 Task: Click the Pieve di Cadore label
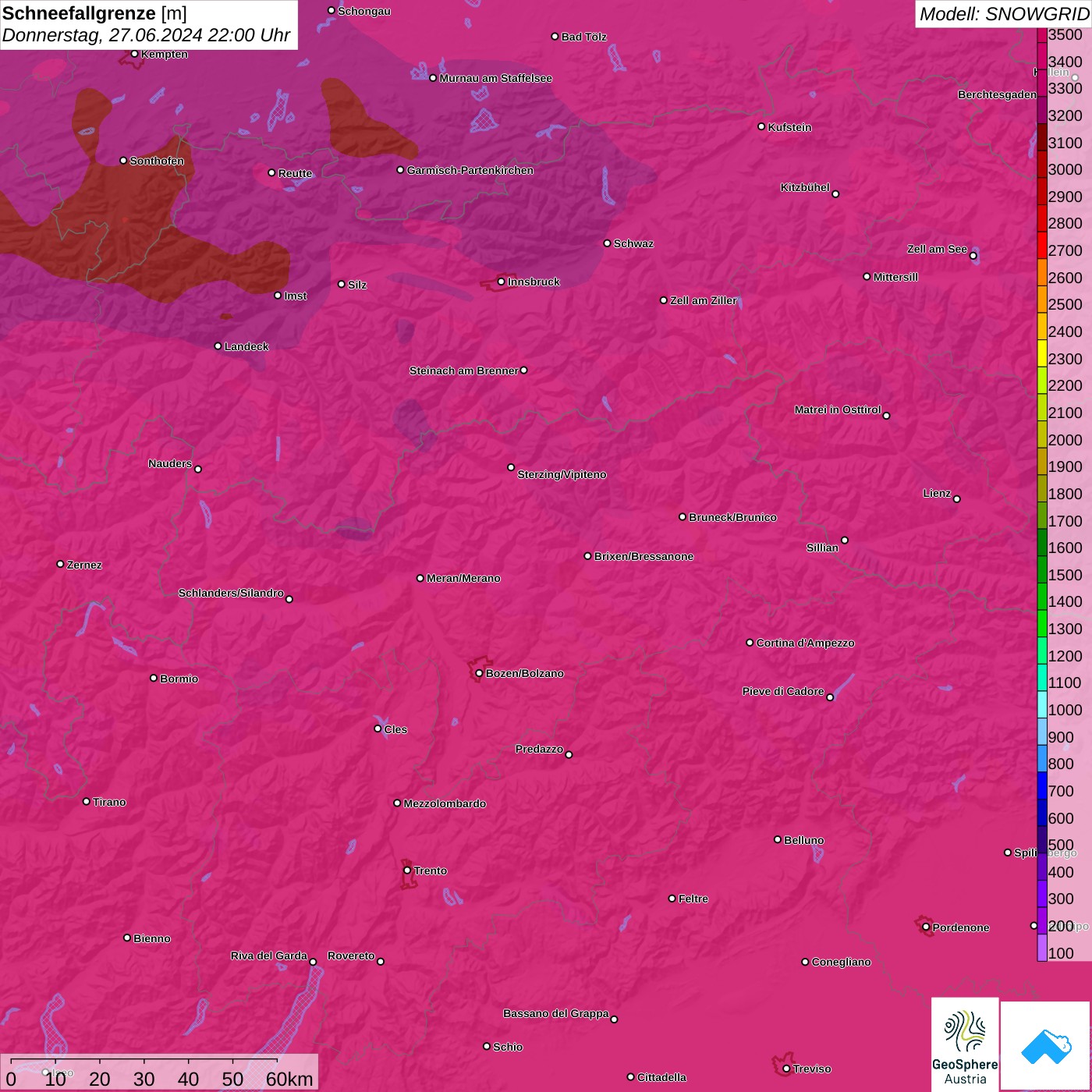coord(783,691)
